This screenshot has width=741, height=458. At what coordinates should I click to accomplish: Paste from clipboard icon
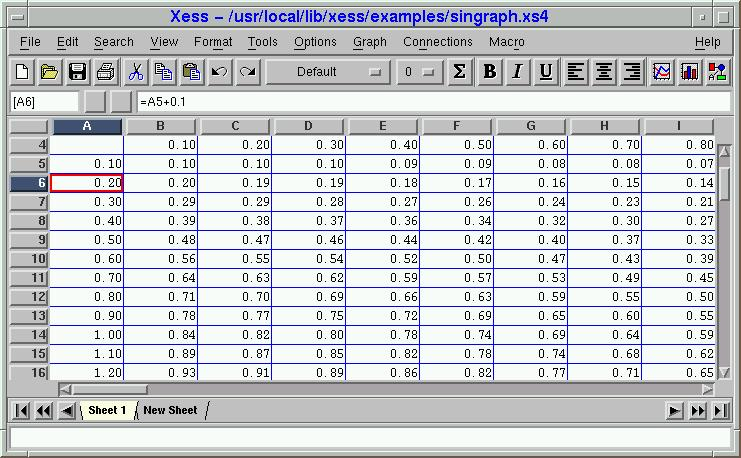191,72
